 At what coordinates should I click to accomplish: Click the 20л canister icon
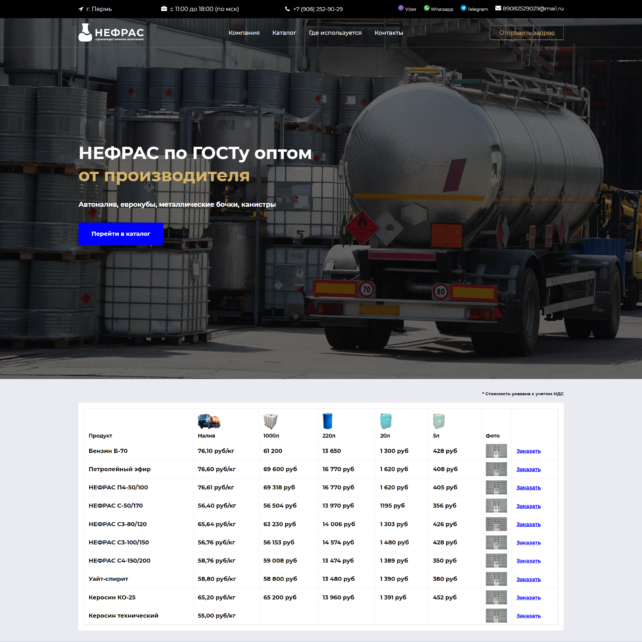click(386, 421)
